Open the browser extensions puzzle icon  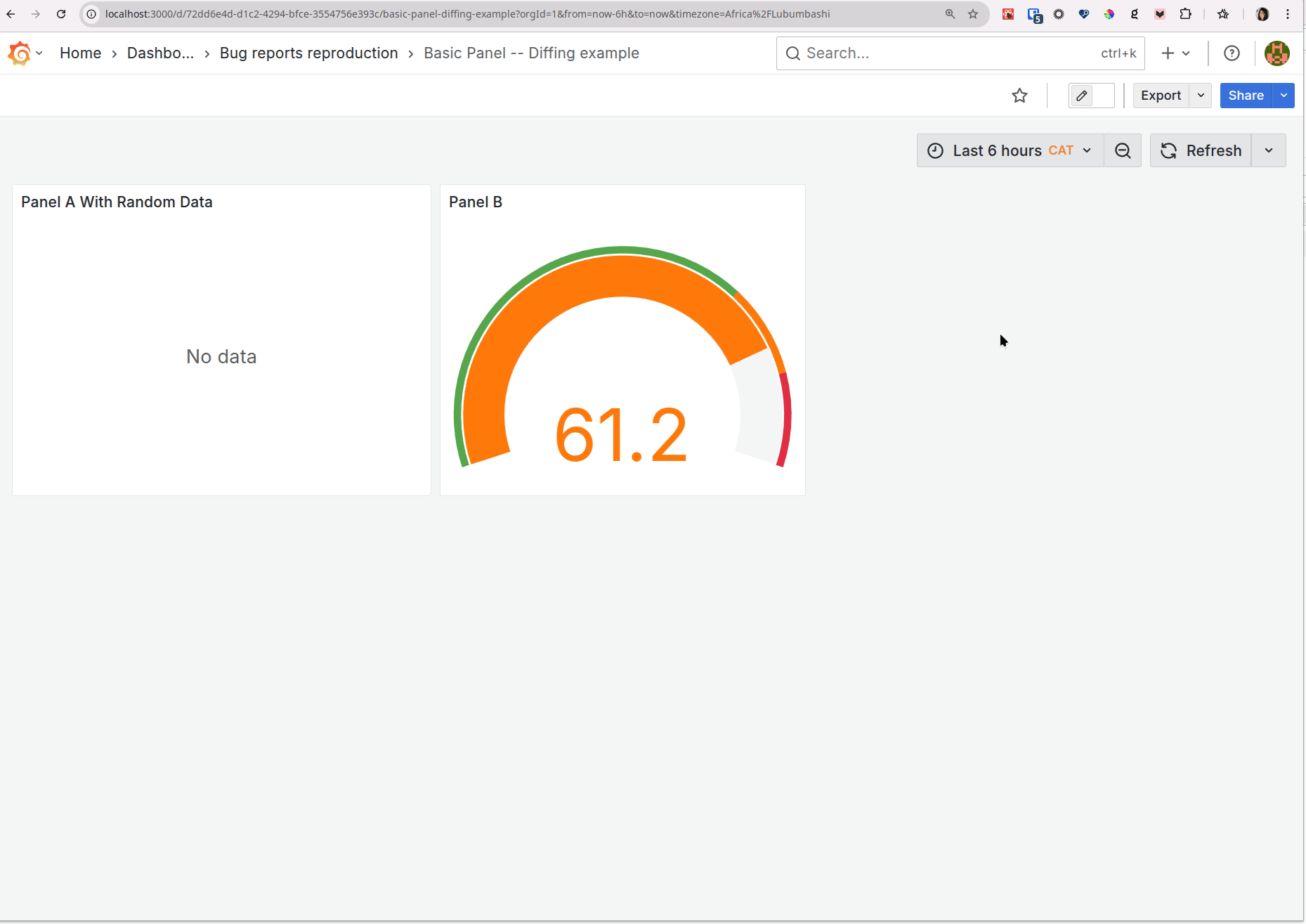click(1185, 13)
